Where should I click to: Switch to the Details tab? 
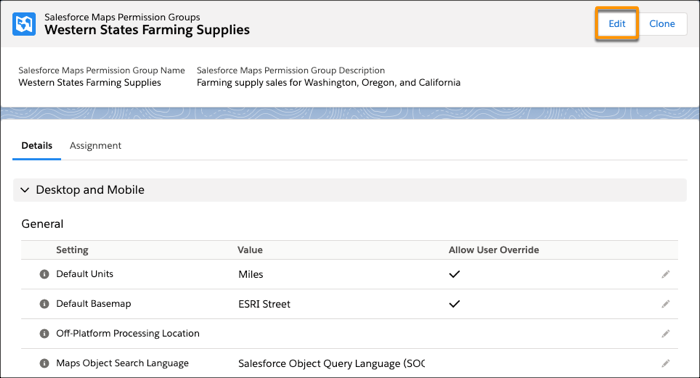(37, 145)
